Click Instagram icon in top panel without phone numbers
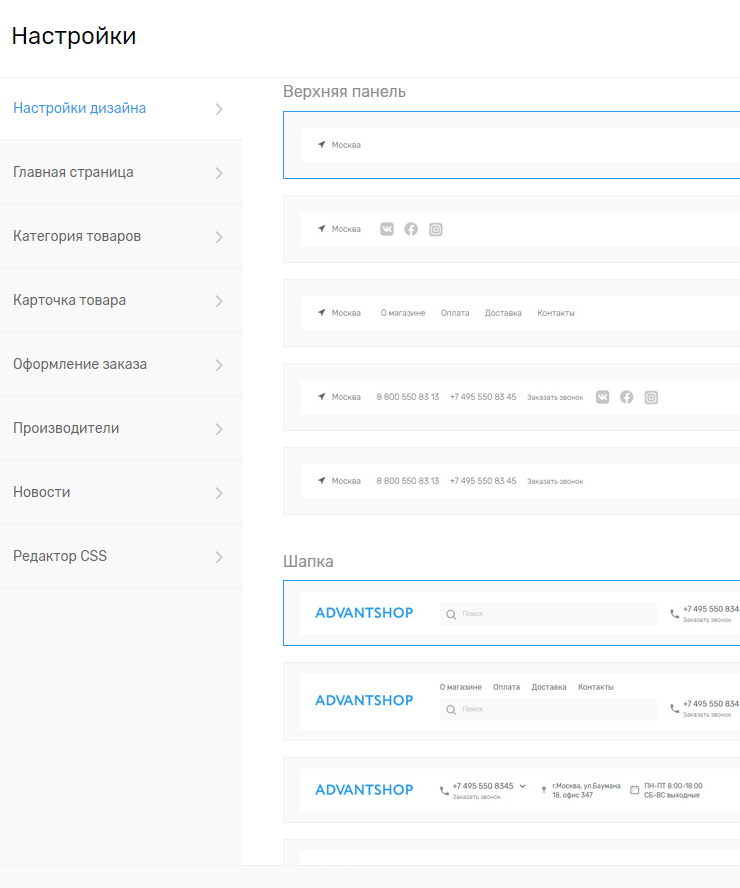This screenshot has height=888, width=740. pyautogui.click(x=436, y=229)
